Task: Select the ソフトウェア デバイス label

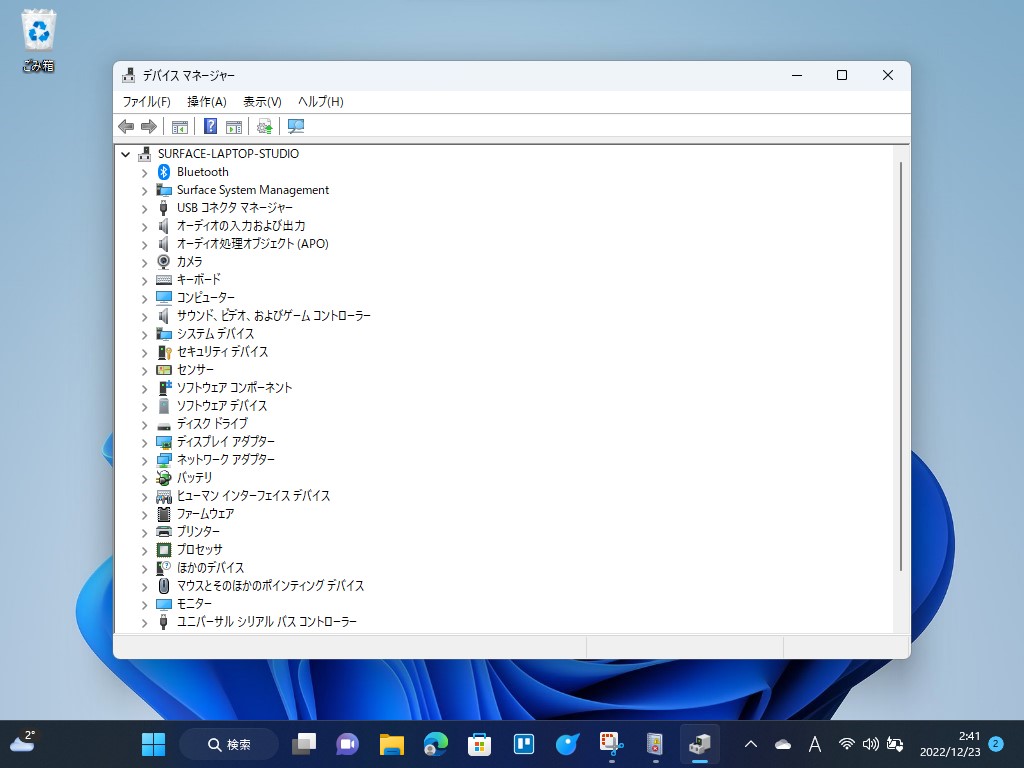Action: (x=222, y=406)
